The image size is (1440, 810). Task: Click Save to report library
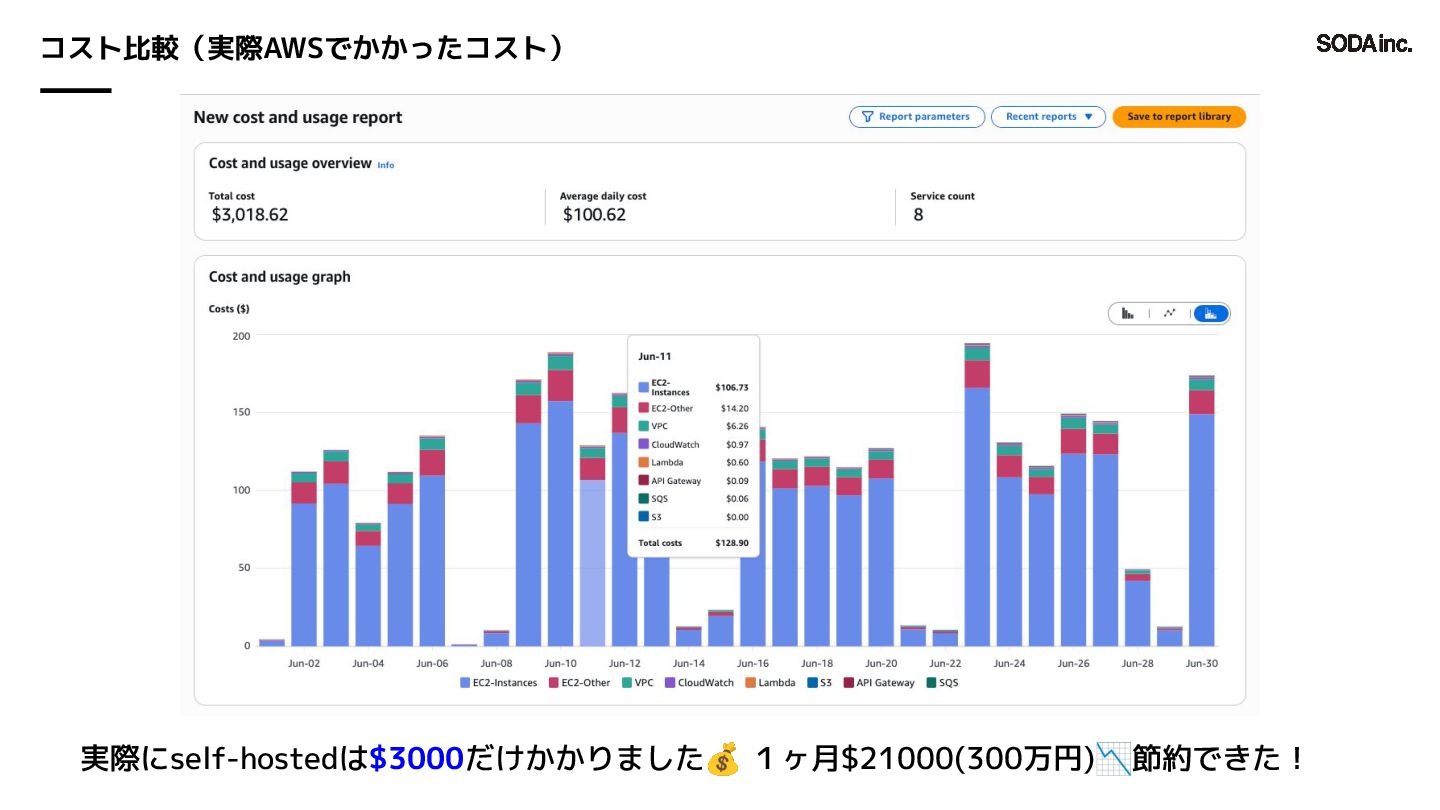tap(1179, 117)
